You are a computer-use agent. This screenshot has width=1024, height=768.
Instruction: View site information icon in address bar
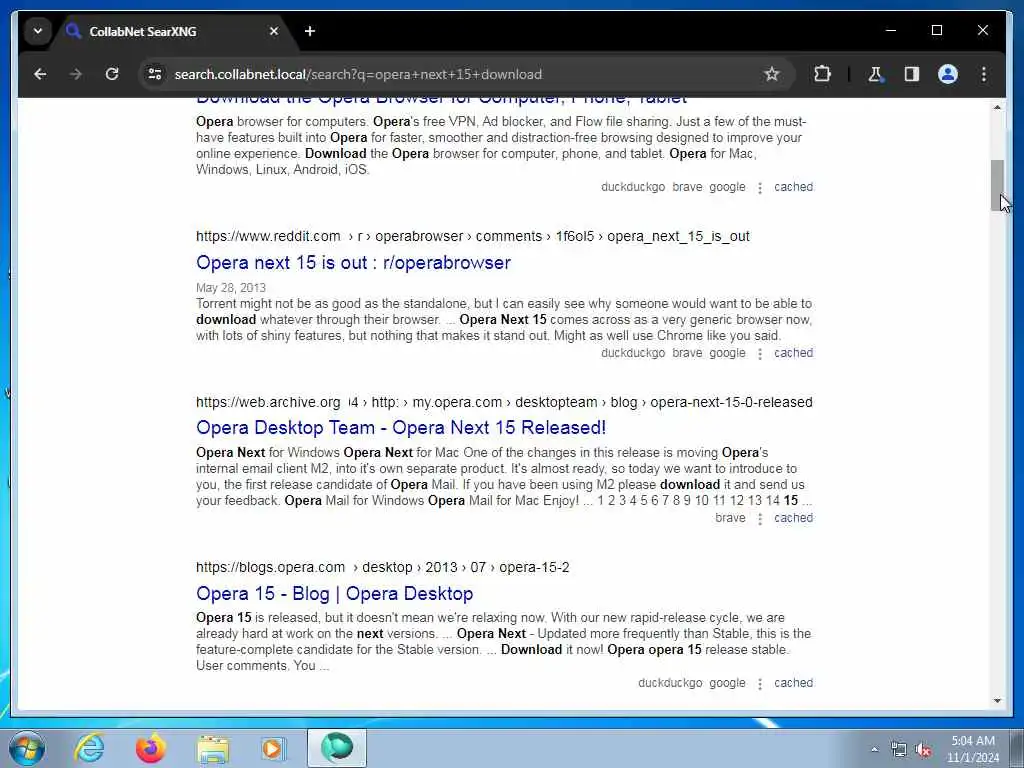pyautogui.click(x=155, y=74)
